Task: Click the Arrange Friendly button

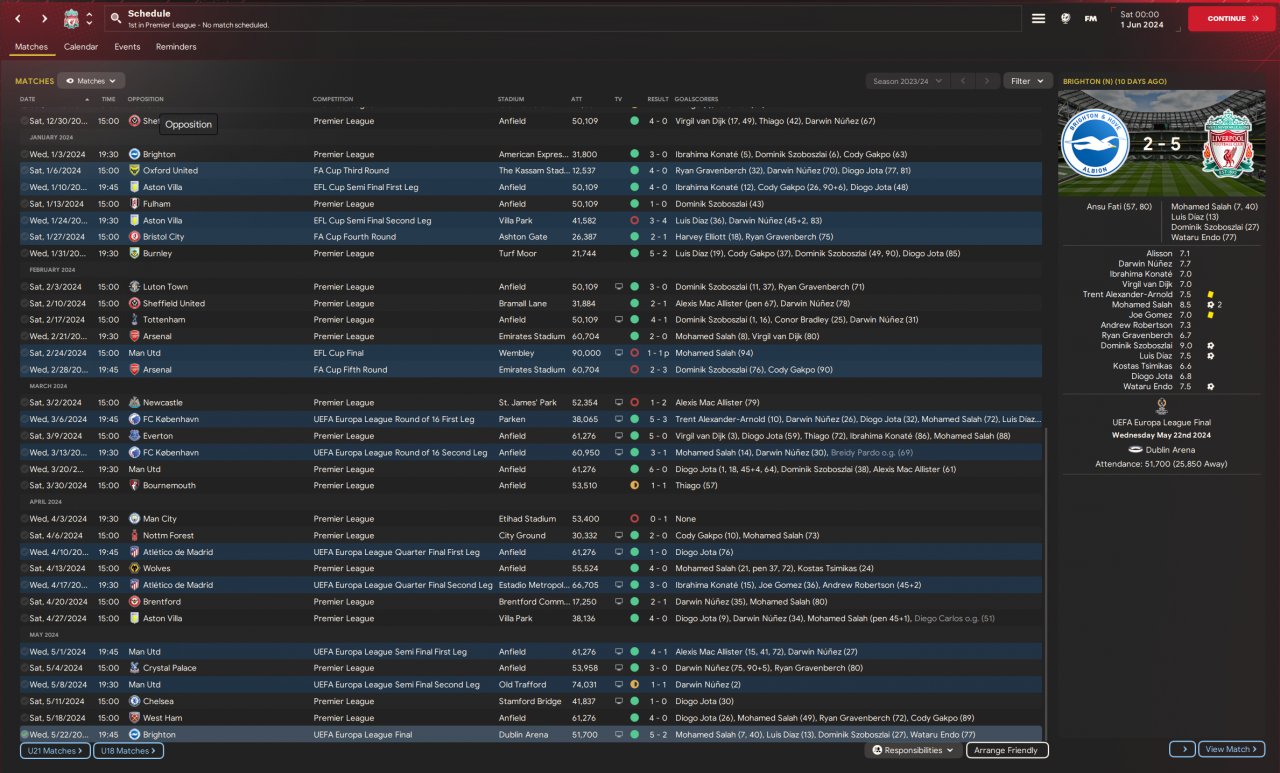Action: (1007, 750)
